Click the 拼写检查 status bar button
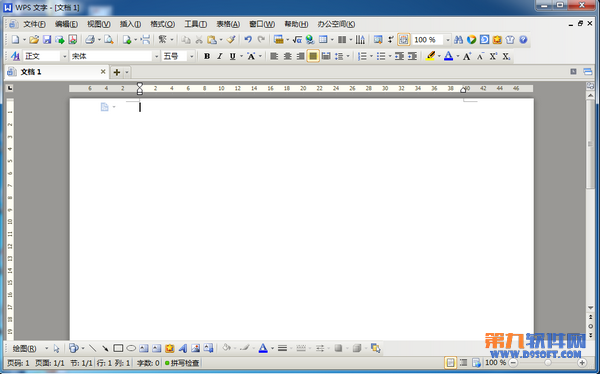 click(182, 363)
